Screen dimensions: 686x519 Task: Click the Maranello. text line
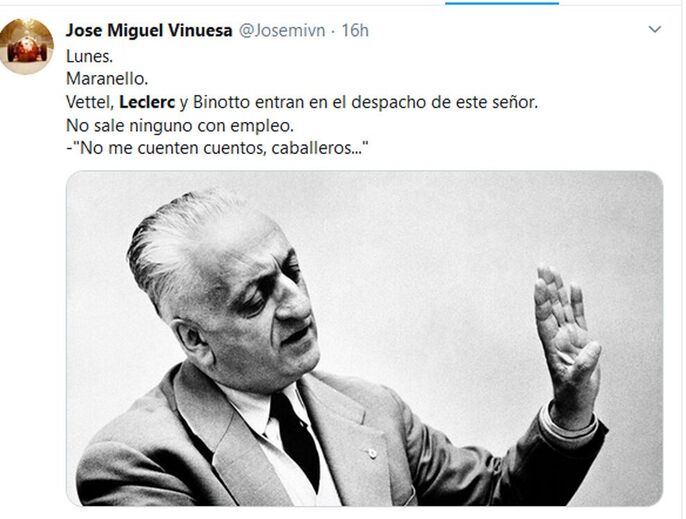tap(107, 79)
